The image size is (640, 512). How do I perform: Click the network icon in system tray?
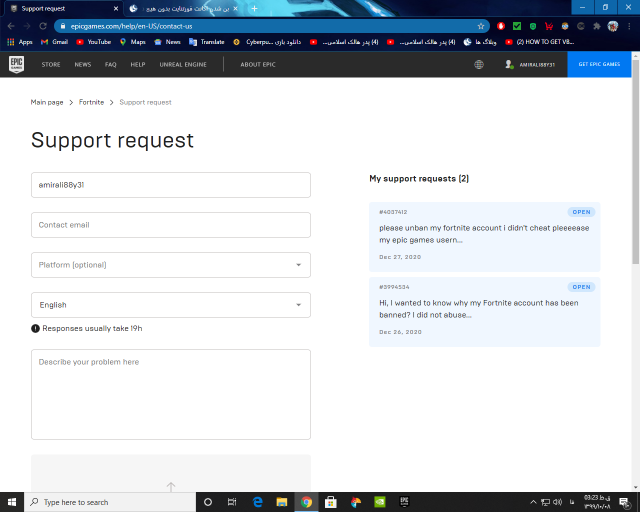coord(545,502)
